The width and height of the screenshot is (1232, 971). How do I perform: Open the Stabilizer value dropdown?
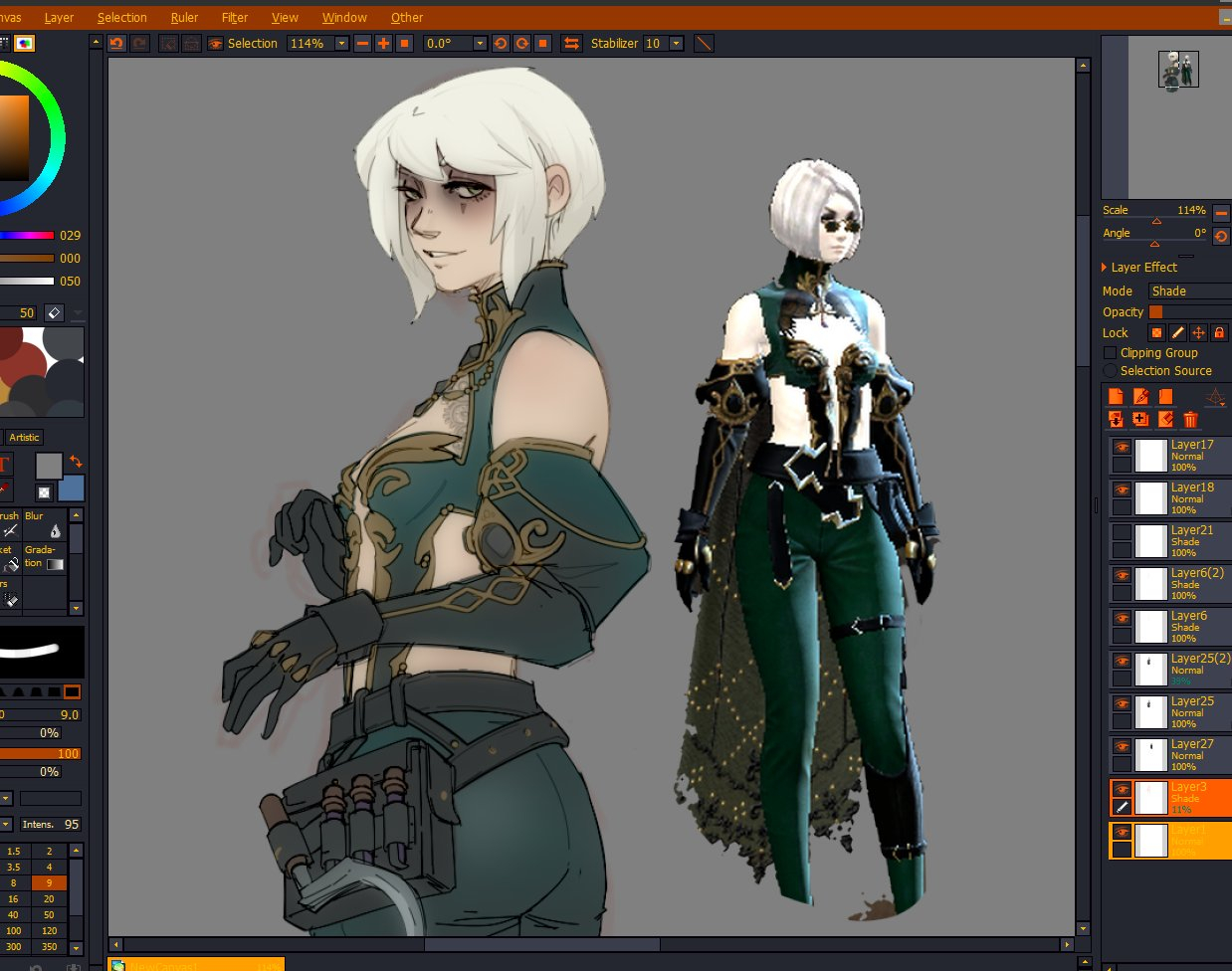(676, 43)
